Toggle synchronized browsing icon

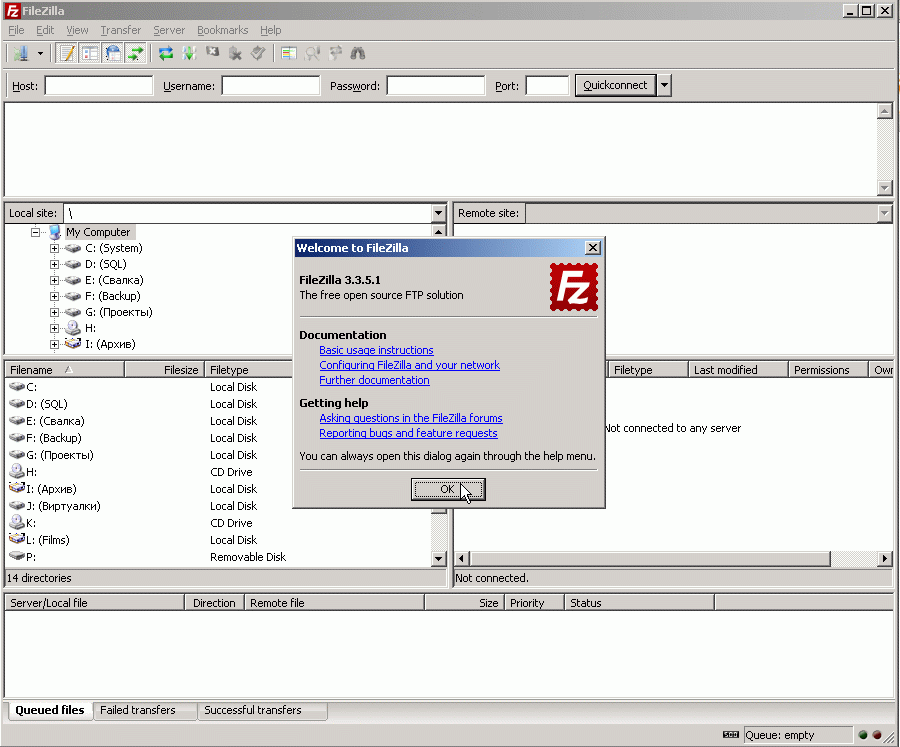tap(335, 53)
